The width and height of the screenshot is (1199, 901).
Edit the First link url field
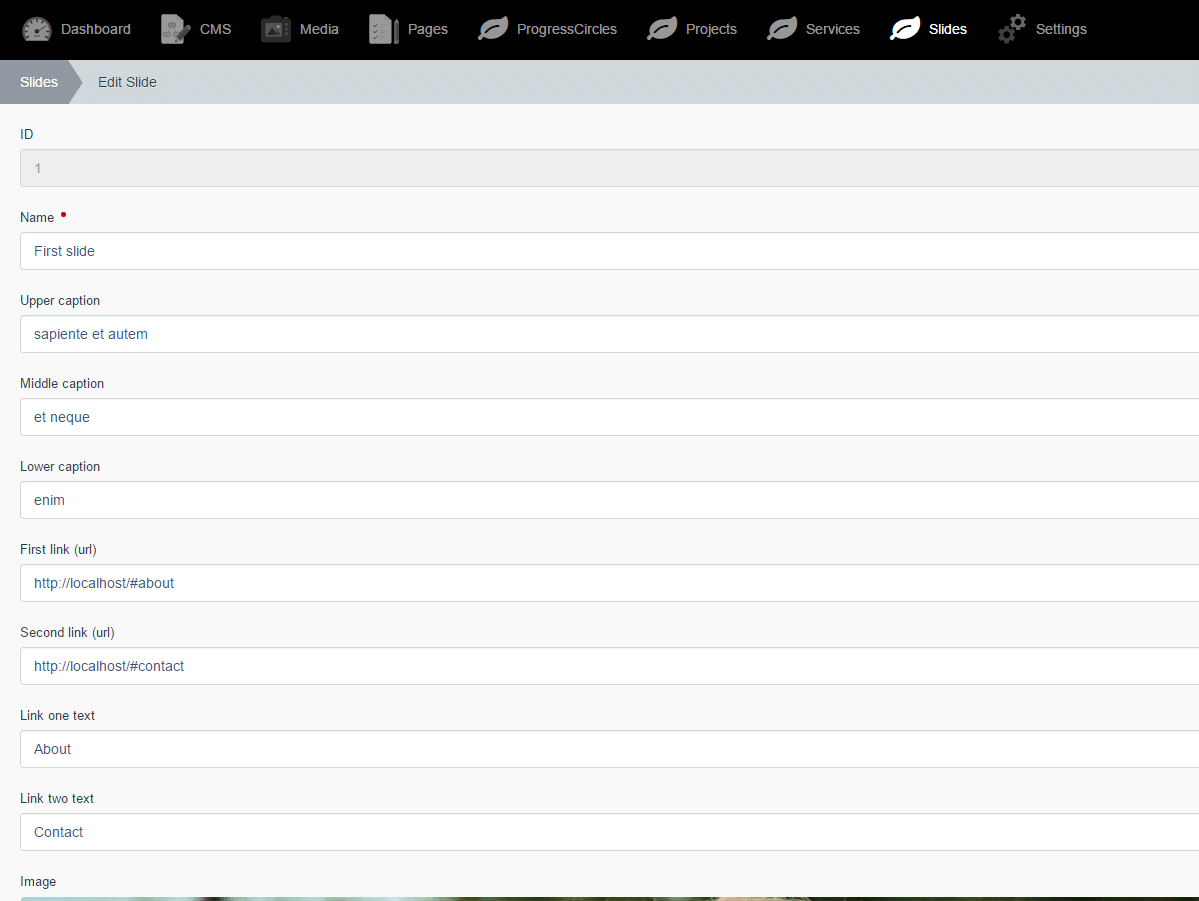609,583
